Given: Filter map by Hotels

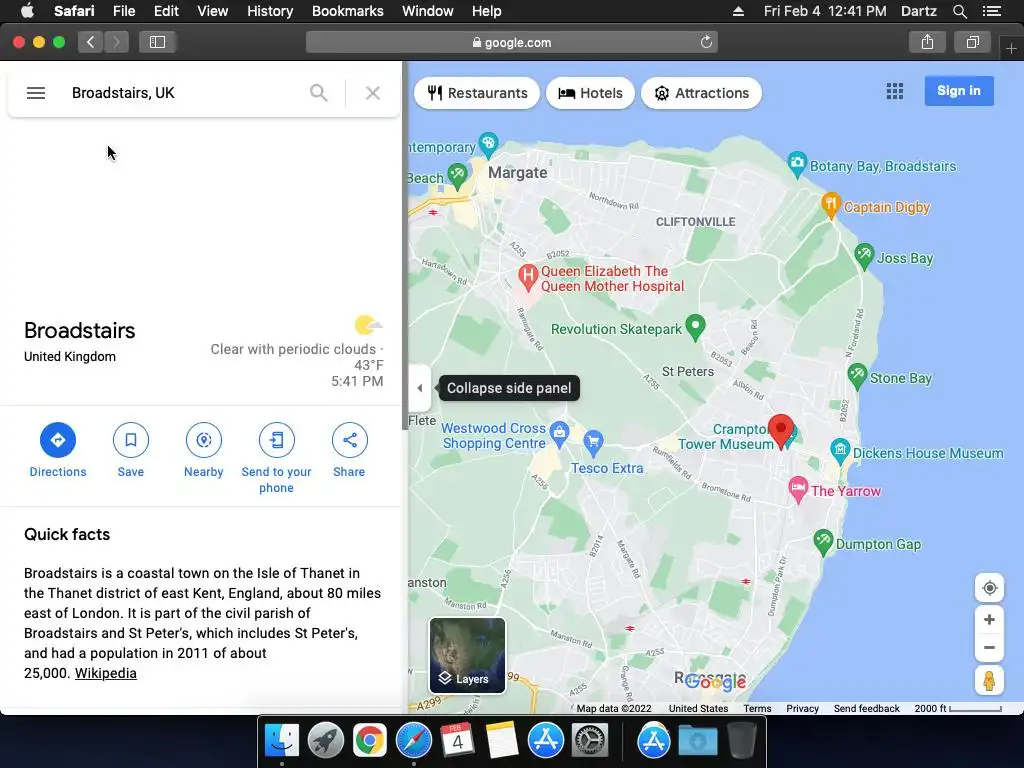Looking at the screenshot, I should pos(590,93).
